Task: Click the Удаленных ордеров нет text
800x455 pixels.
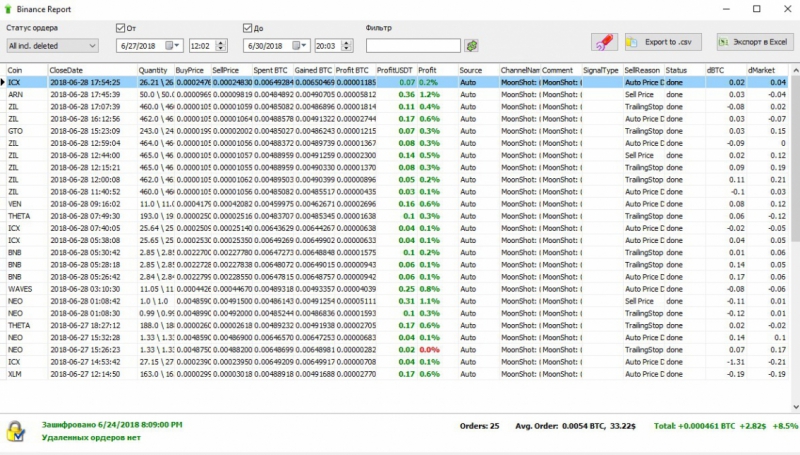Action: pyautogui.click(x=91, y=437)
